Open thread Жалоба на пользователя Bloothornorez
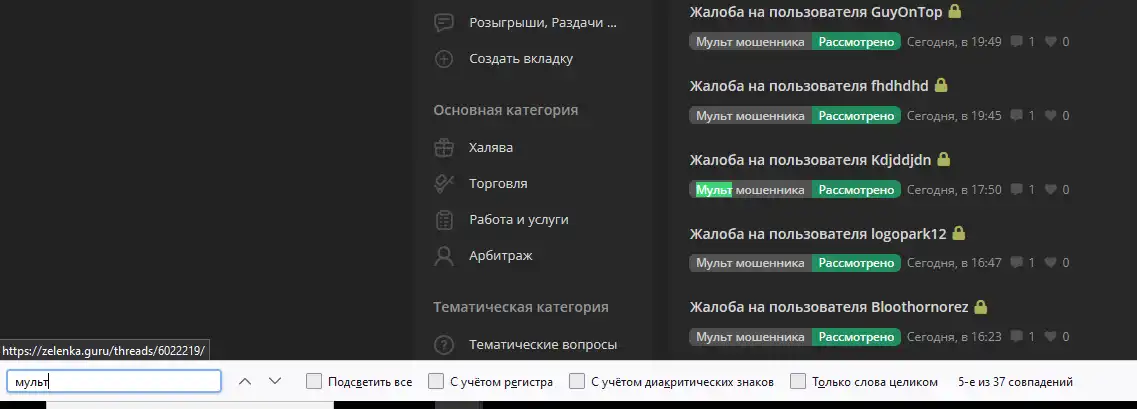The width and height of the screenshot is (1137, 409). pos(829,307)
